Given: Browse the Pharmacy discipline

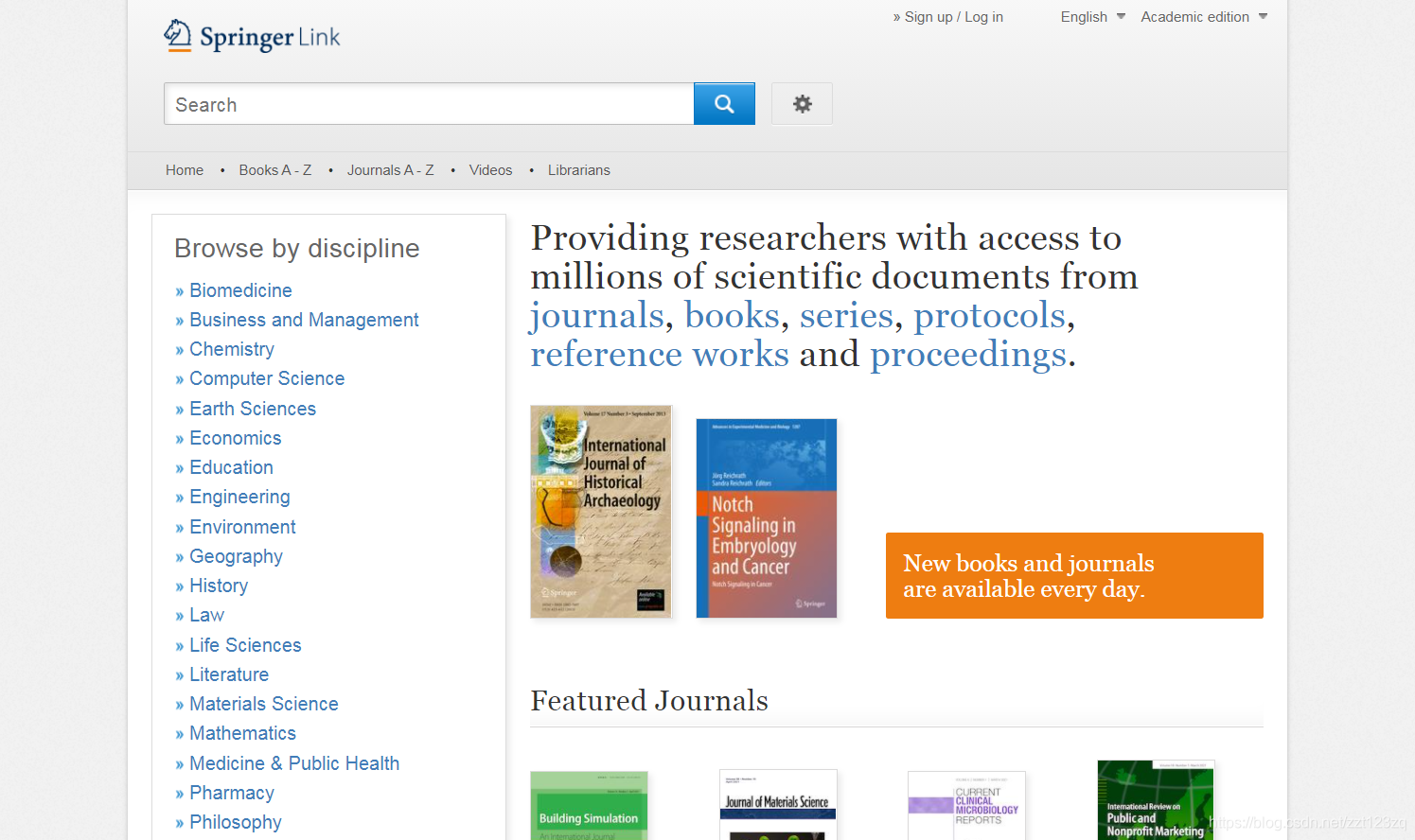Looking at the screenshot, I should pos(232,793).
